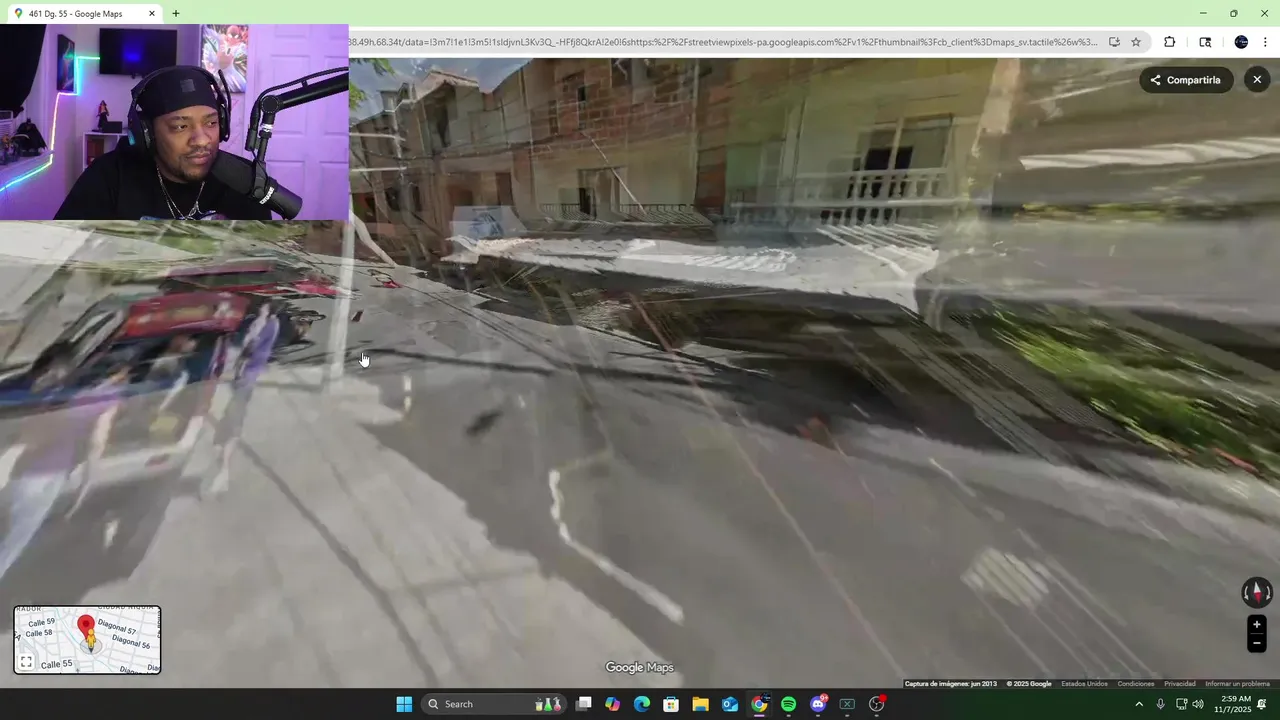Switch to Chrome on the taskbar

(x=759, y=704)
